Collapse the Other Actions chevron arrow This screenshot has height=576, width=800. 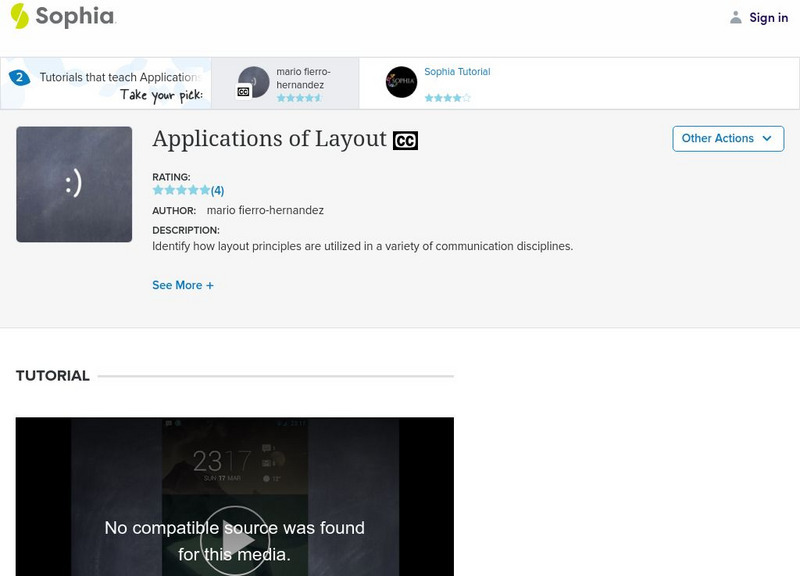(x=766, y=140)
